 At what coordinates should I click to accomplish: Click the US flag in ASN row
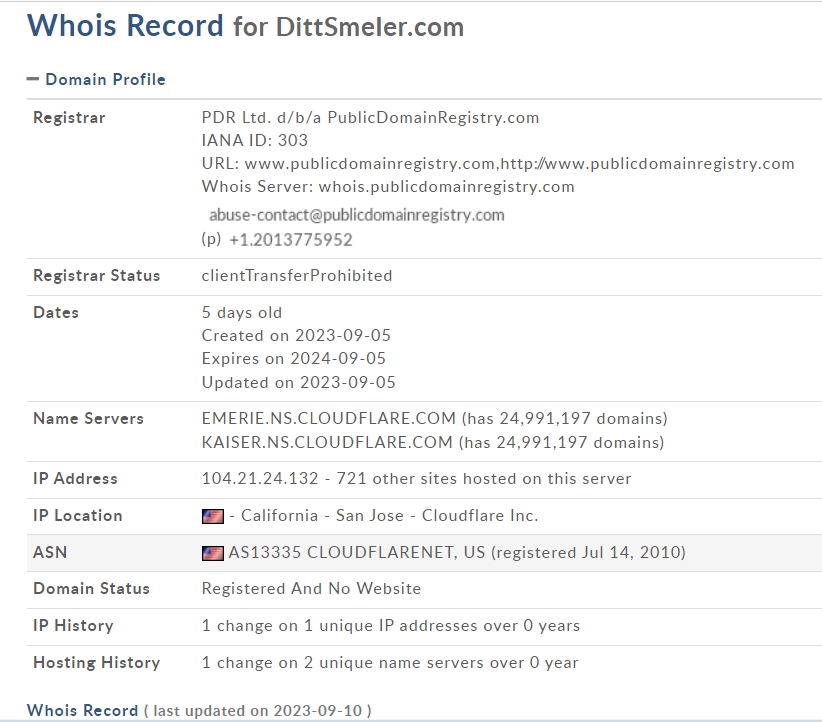point(212,553)
